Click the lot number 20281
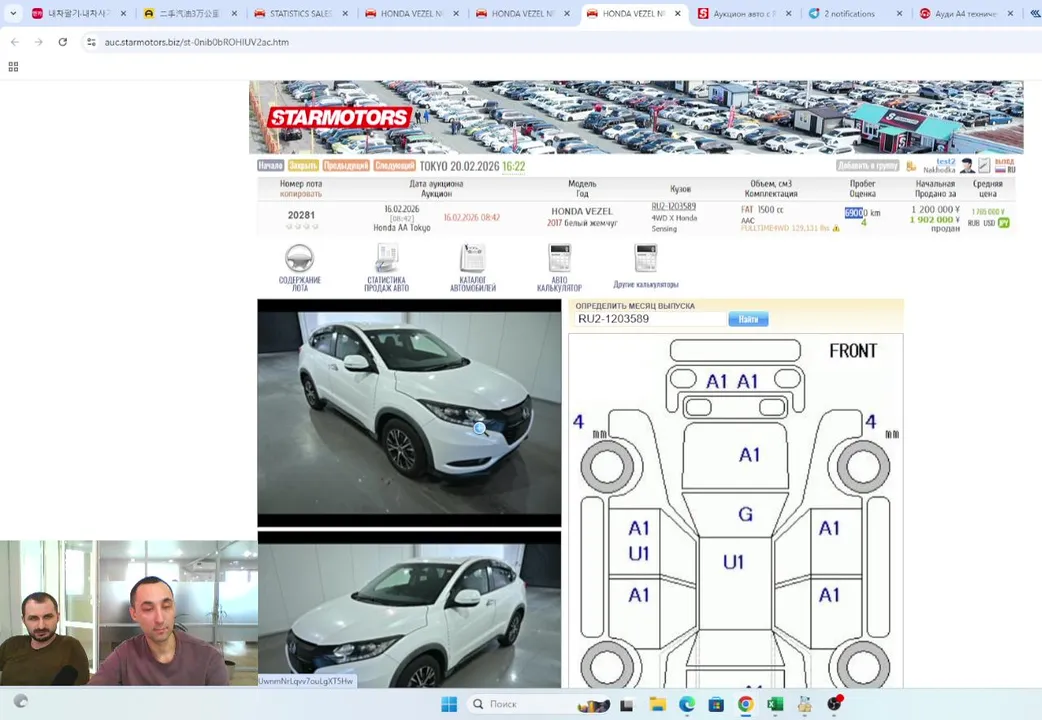Screen dimensions: 1042x720 [301, 215]
